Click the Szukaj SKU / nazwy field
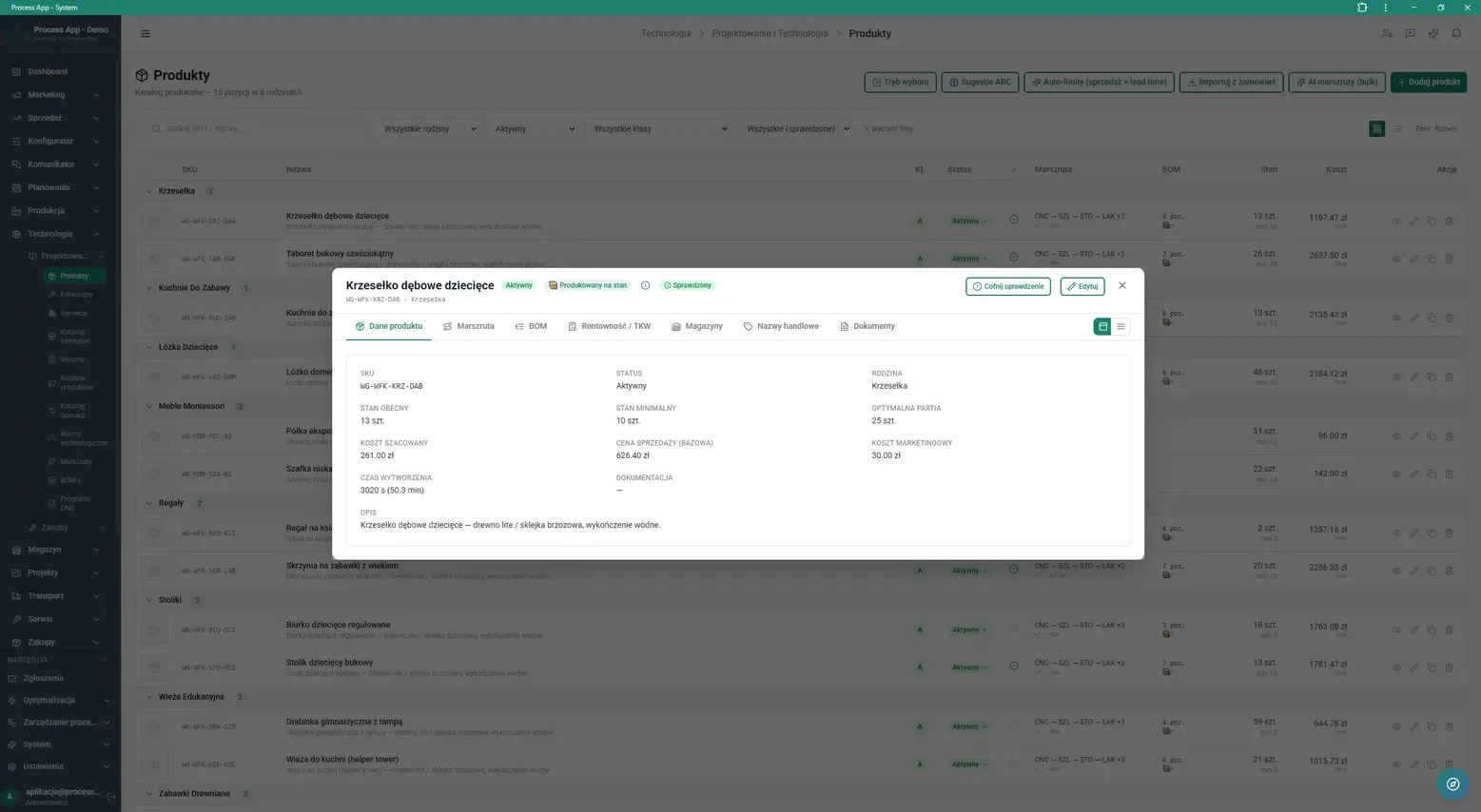Image resolution: width=1481 pixels, height=812 pixels. click(x=256, y=128)
